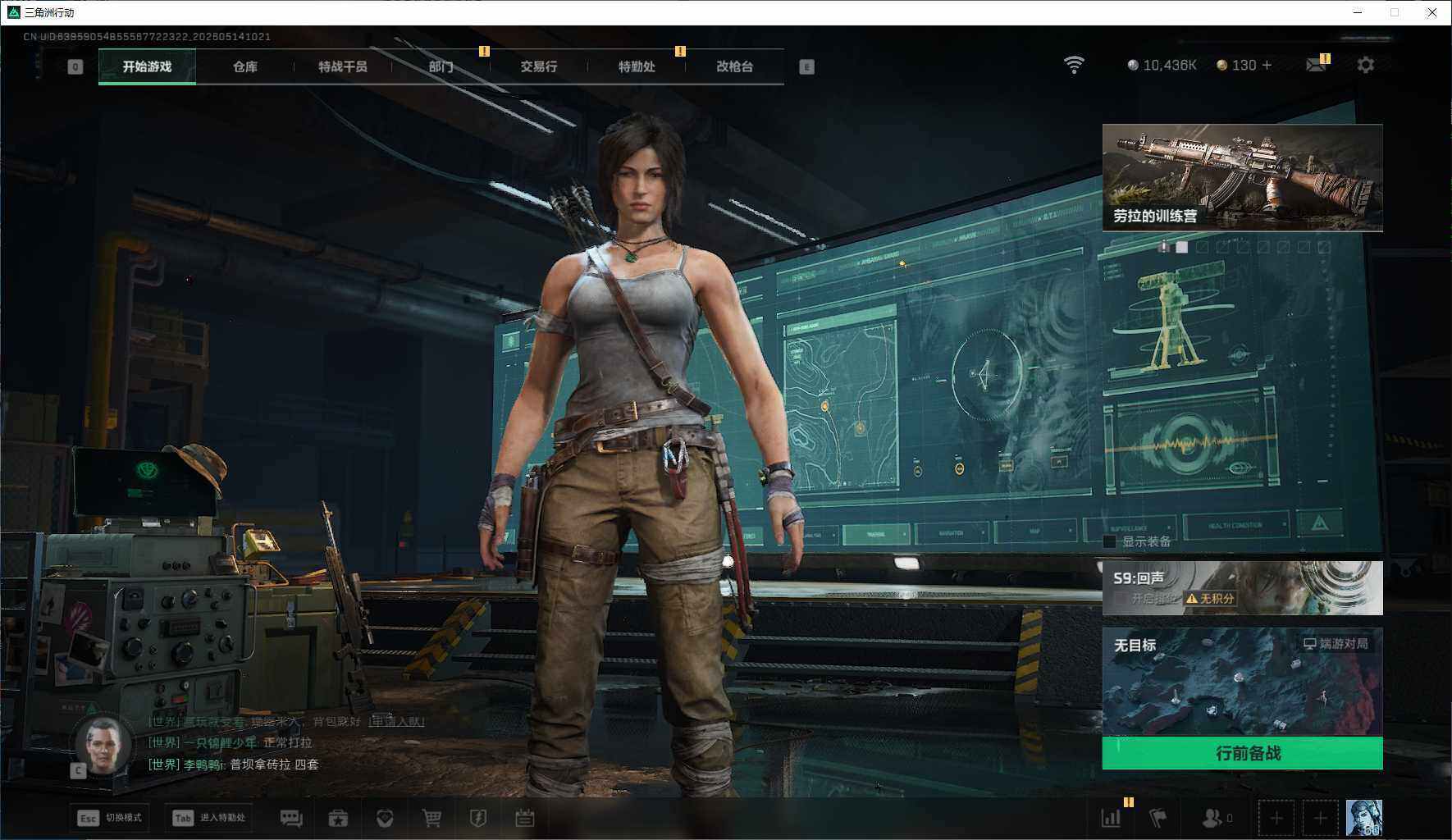
Task: Click the Q previous-tab key icon
Action: (75, 67)
